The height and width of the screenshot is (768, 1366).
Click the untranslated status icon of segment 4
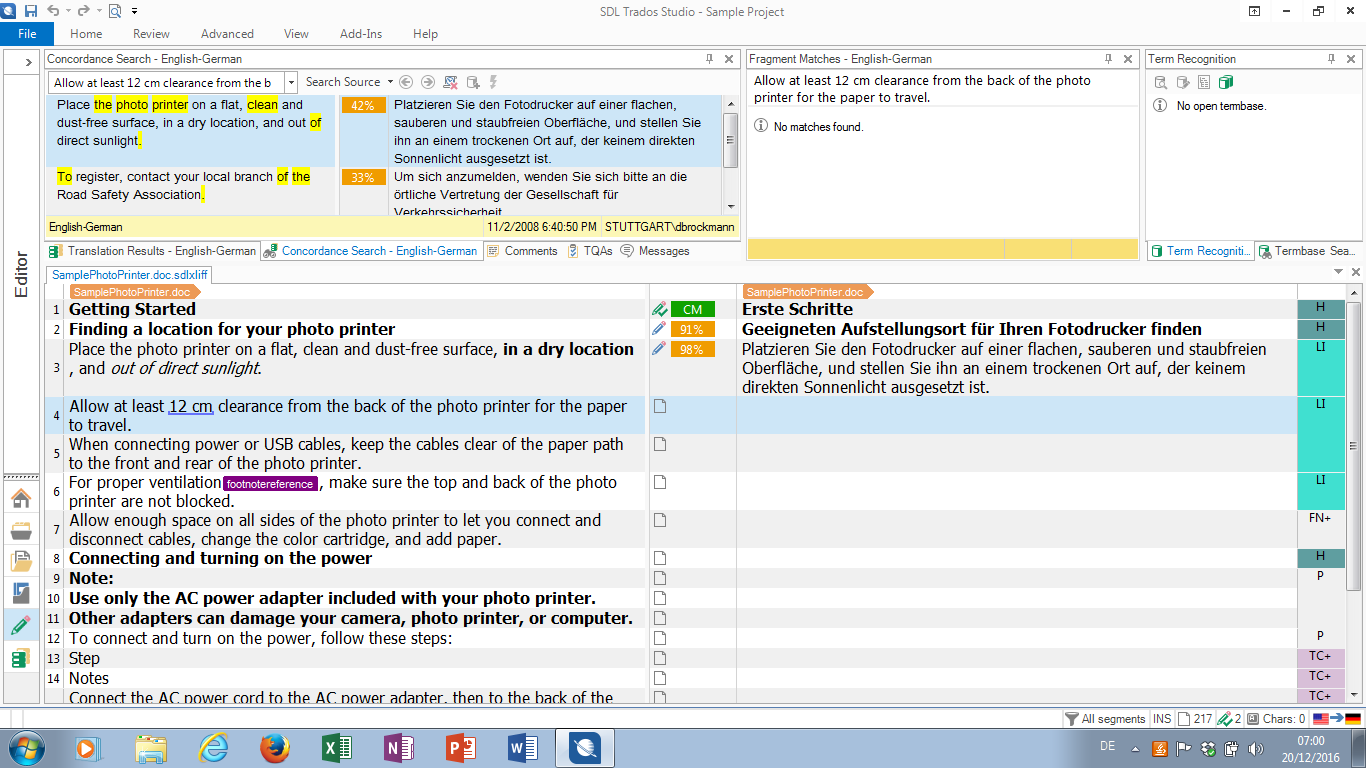(x=659, y=406)
